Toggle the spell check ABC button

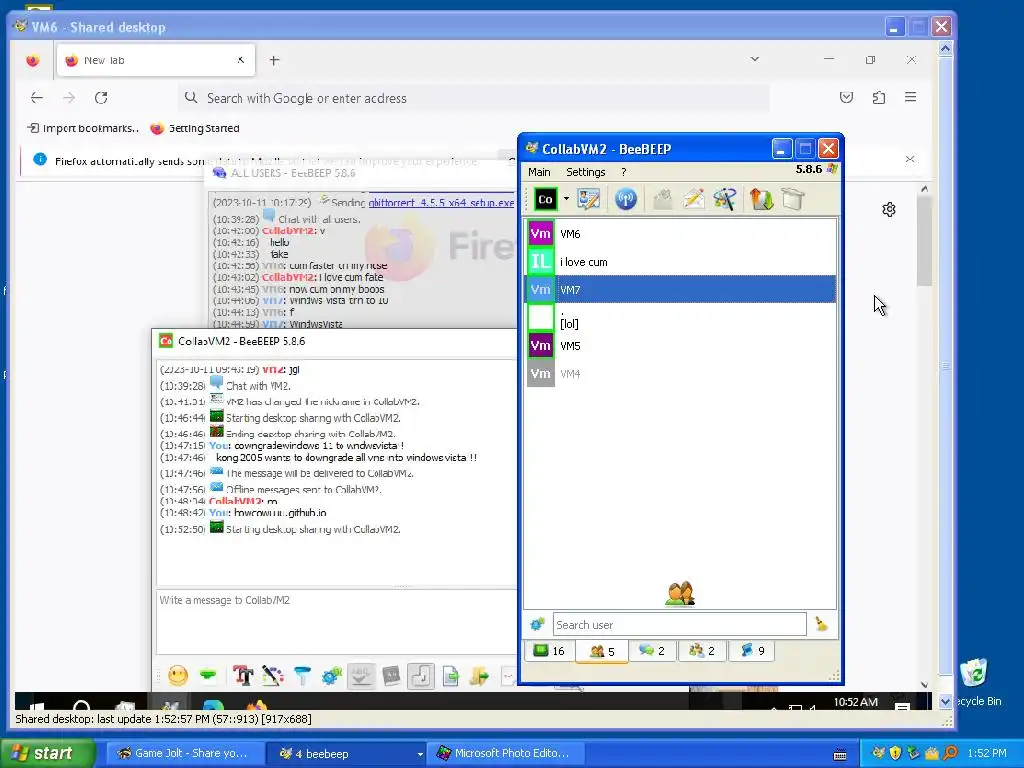pos(361,675)
